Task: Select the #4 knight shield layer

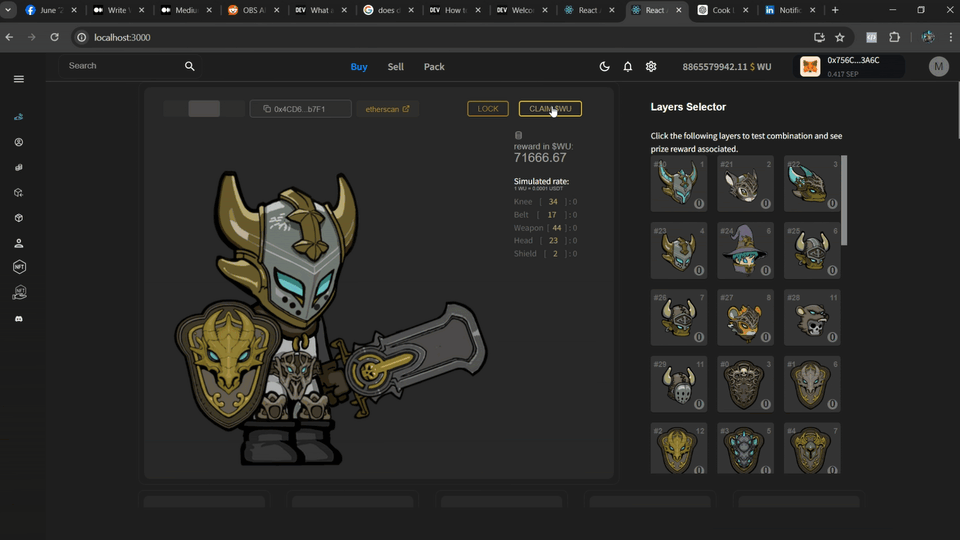Action: tap(812, 448)
